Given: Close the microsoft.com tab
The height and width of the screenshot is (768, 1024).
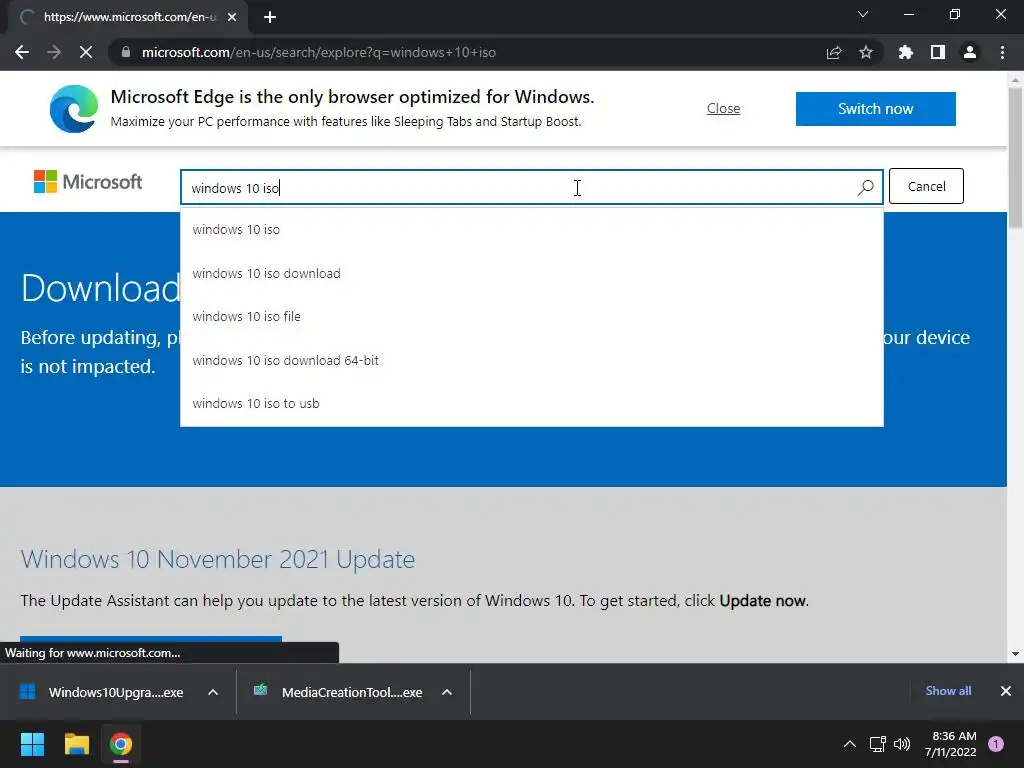Looking at the screenshot, I should tap(232, 17).
